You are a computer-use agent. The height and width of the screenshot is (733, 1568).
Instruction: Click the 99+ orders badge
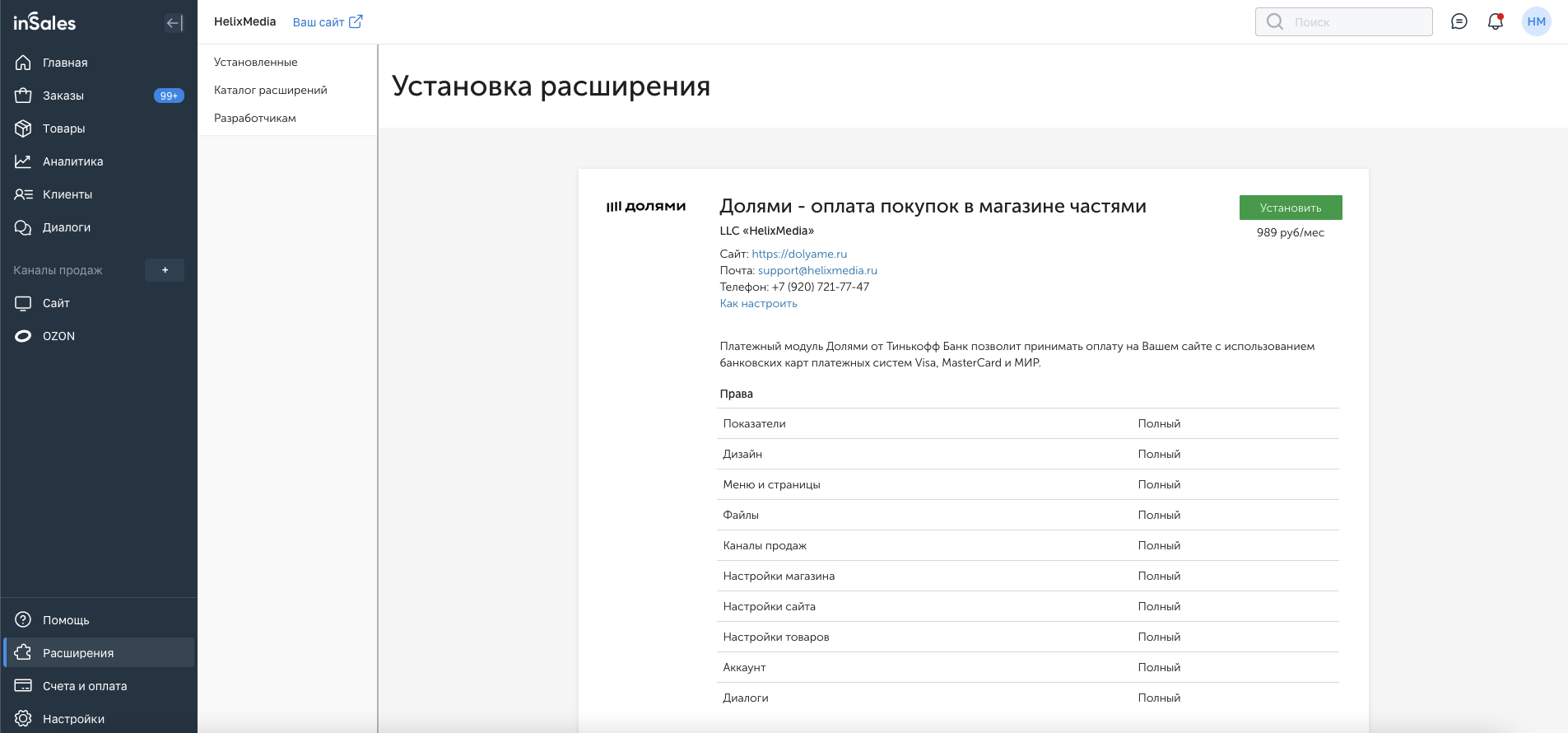(x=169, y=96)
